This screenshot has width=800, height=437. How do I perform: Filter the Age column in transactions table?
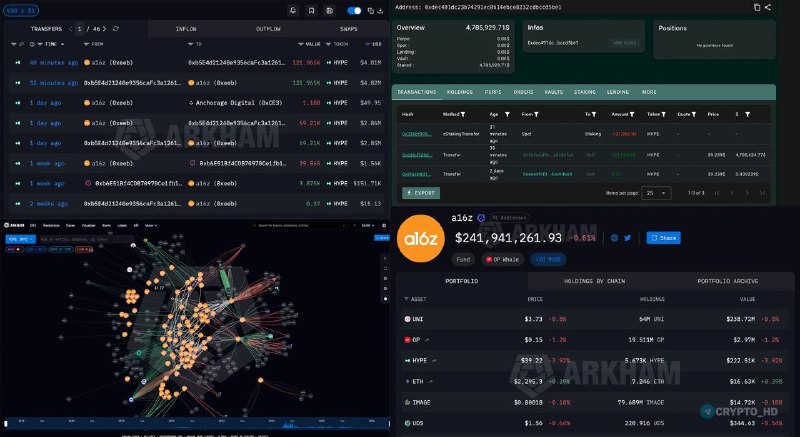click(x=507, y=115)
